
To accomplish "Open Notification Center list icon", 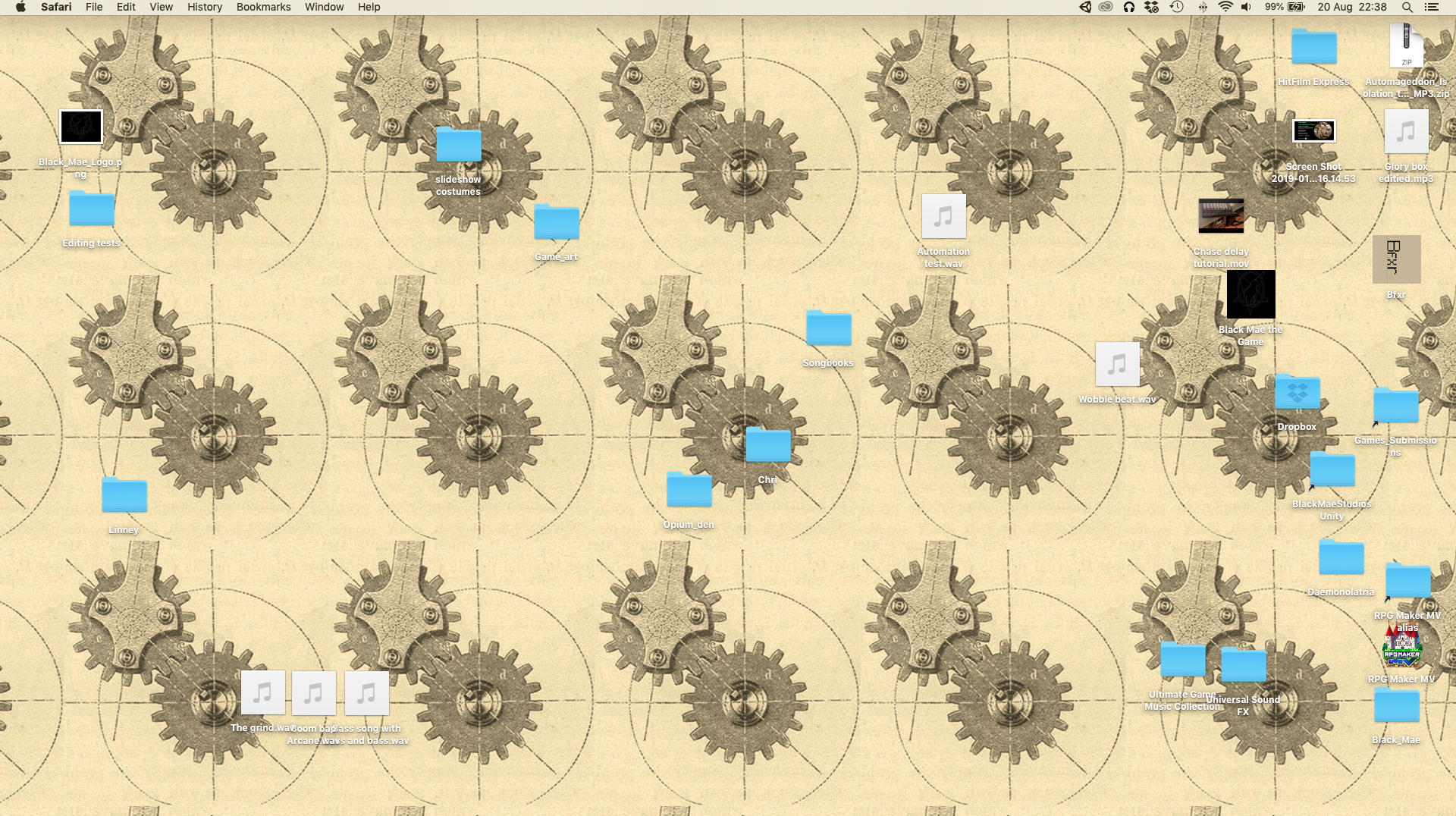I will (1432, 7).
